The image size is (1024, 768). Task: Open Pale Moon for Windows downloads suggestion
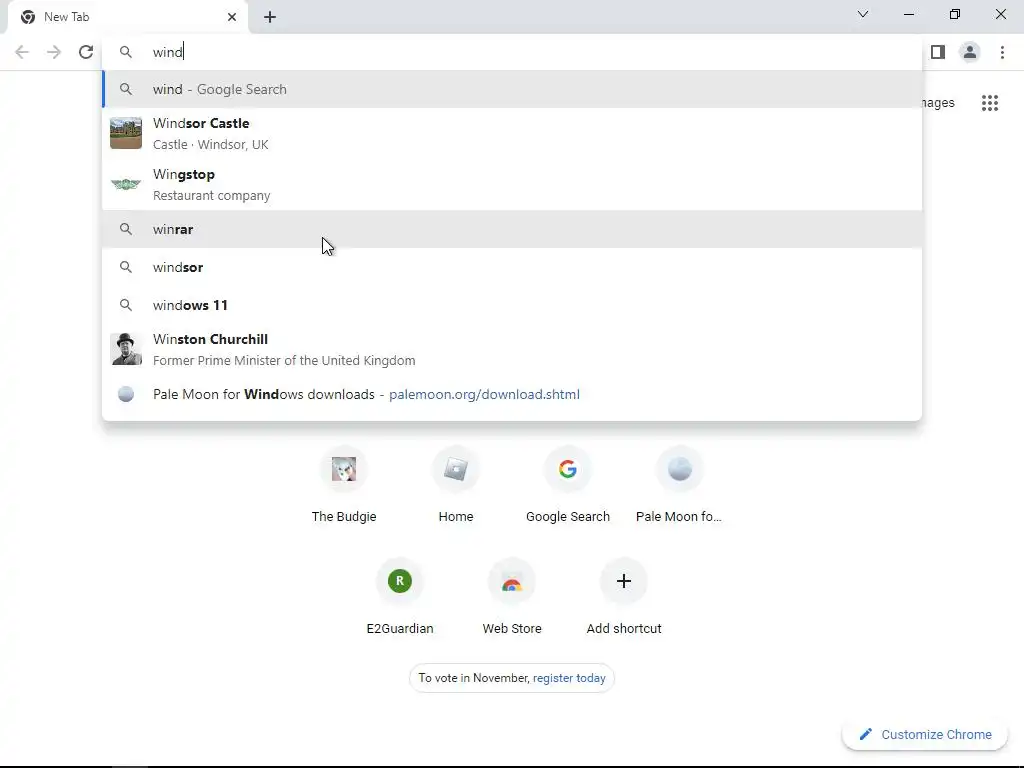(x=512, y=394)
